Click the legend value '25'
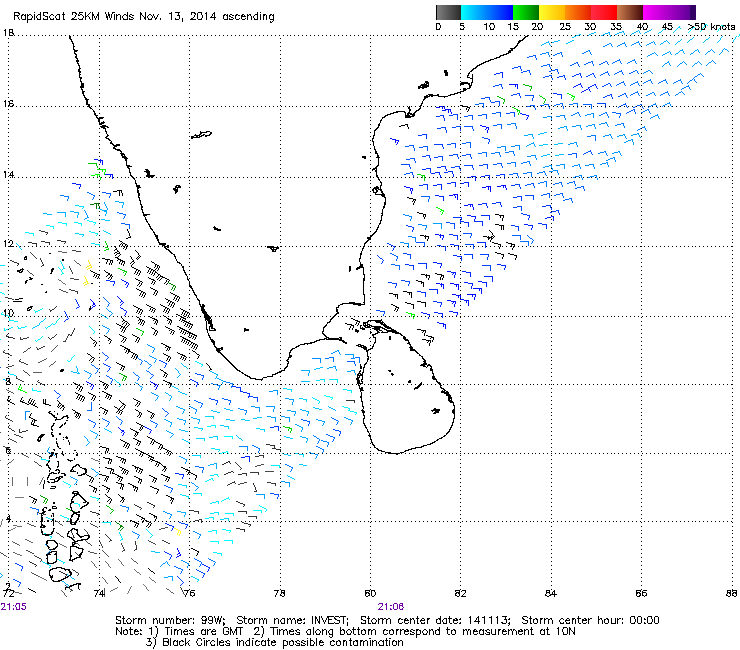 (x=564, y=27)
